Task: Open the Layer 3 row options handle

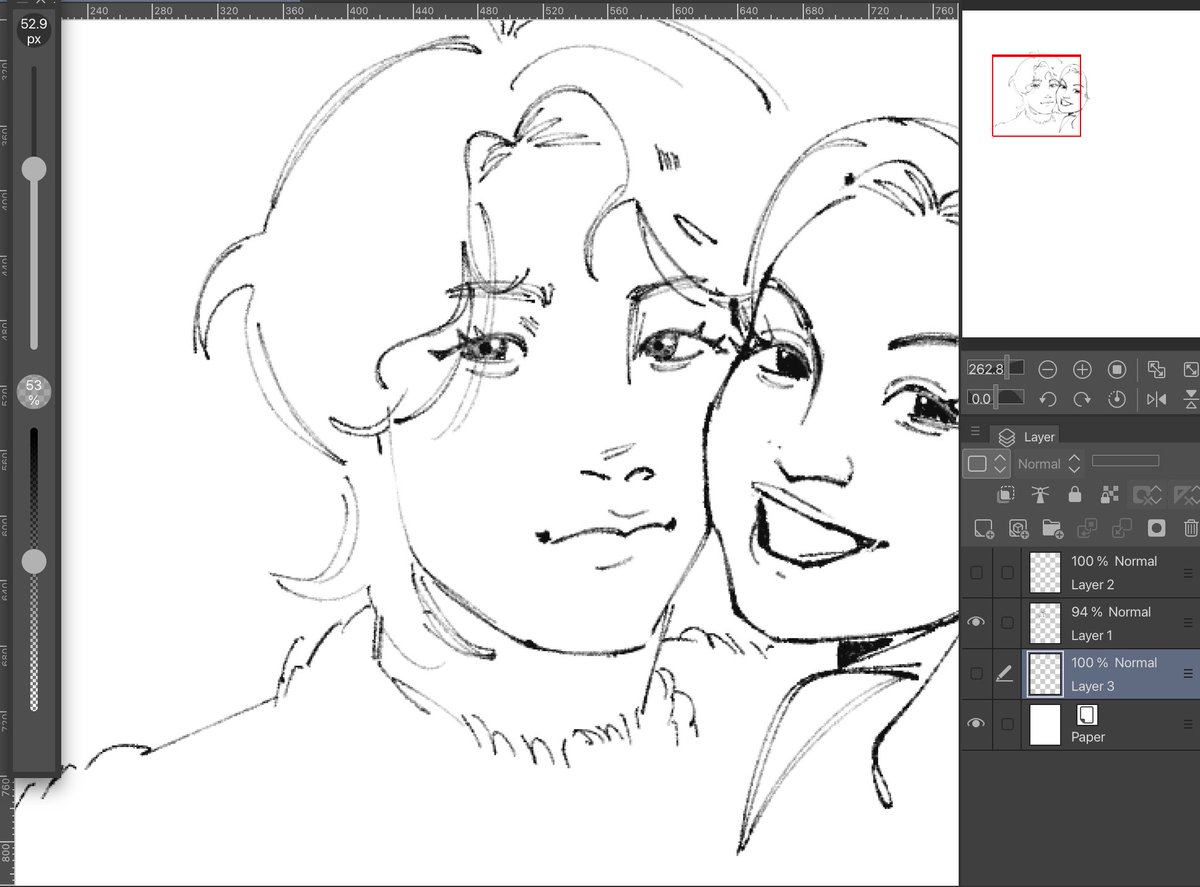Action: coord(1188,675)
